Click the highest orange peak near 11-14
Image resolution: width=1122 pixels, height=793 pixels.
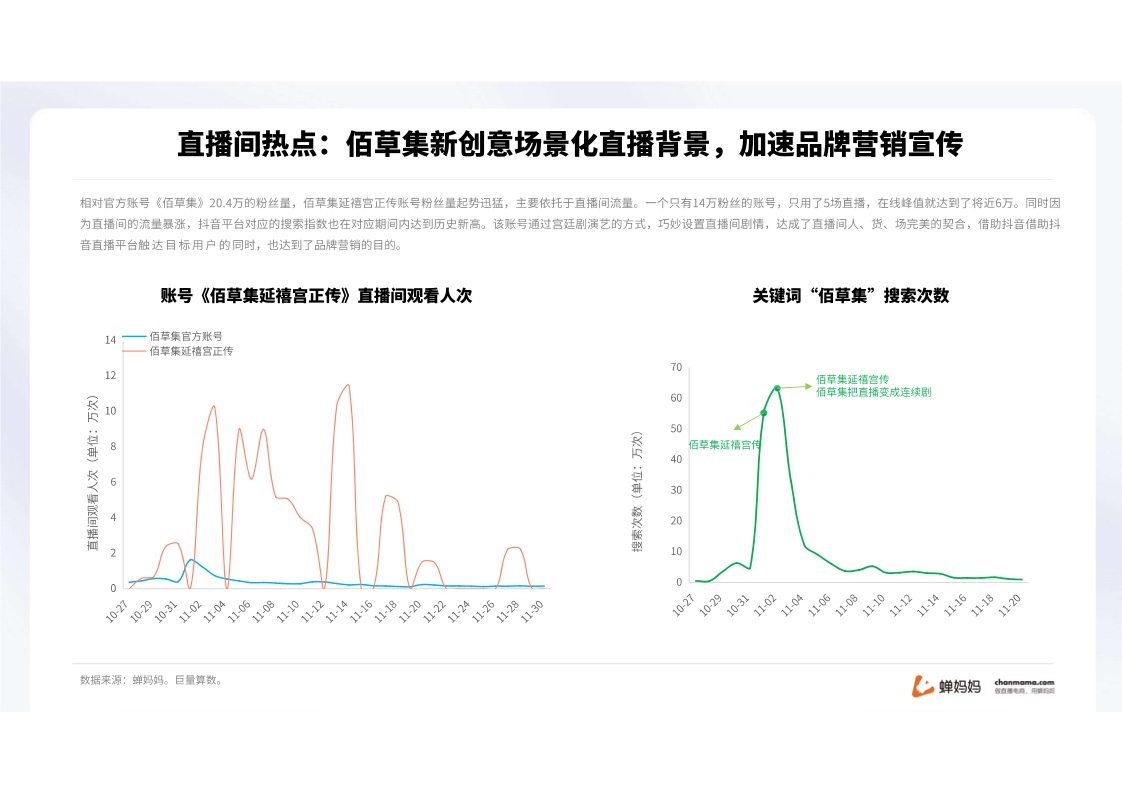[347, 385]
